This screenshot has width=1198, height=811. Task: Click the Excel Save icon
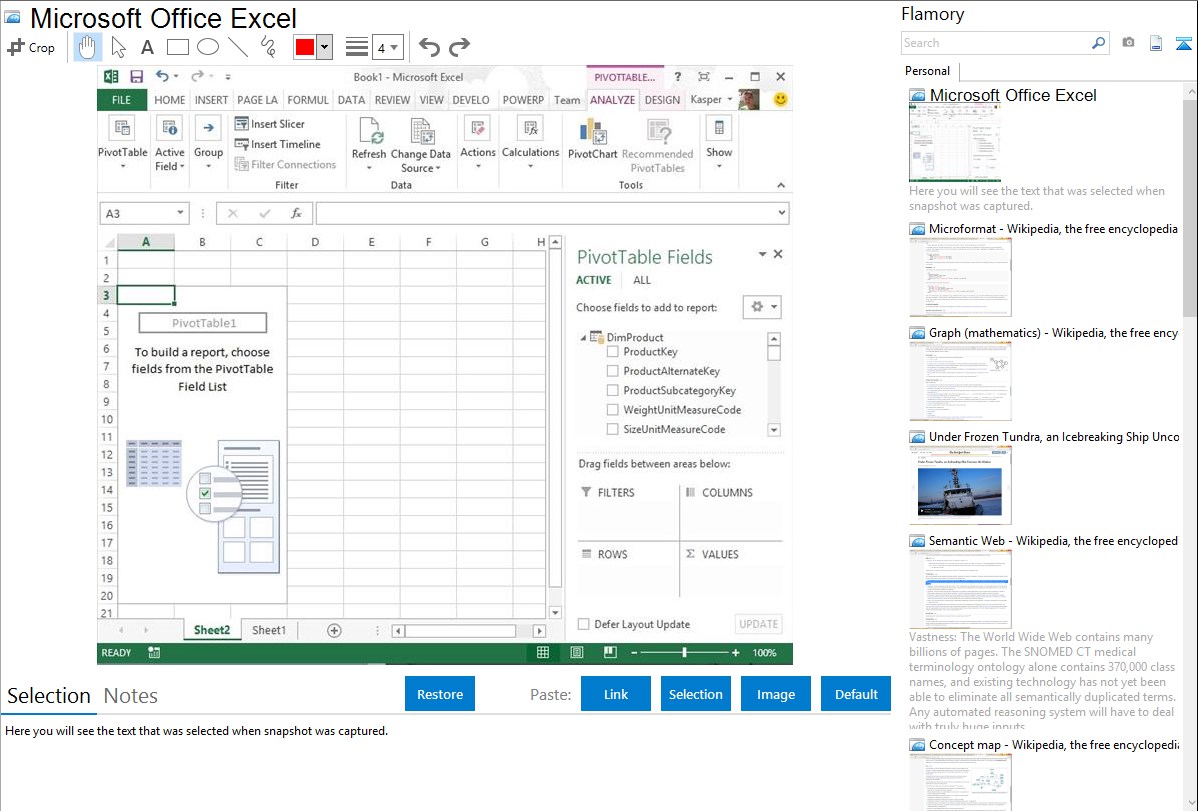pos(137,76)
